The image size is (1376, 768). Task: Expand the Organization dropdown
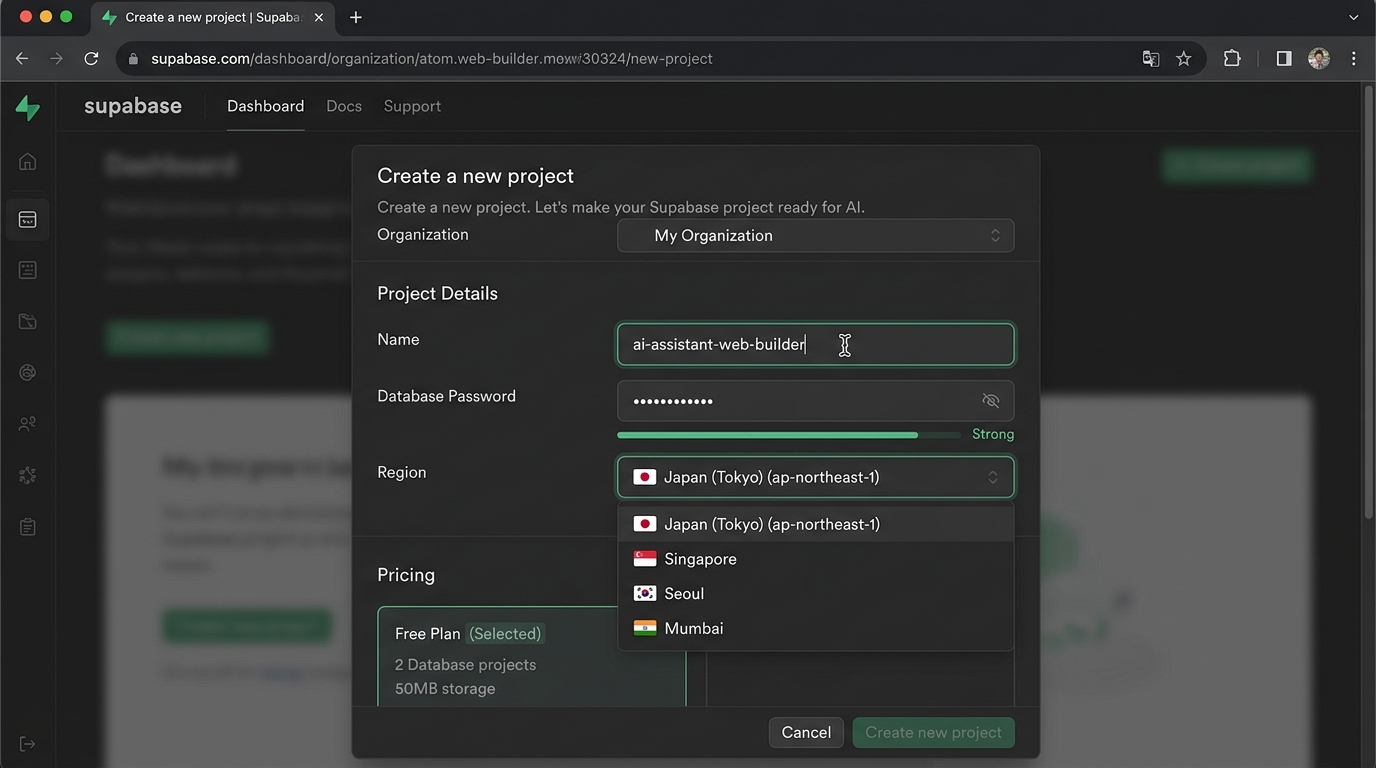(x=815, y=236)
